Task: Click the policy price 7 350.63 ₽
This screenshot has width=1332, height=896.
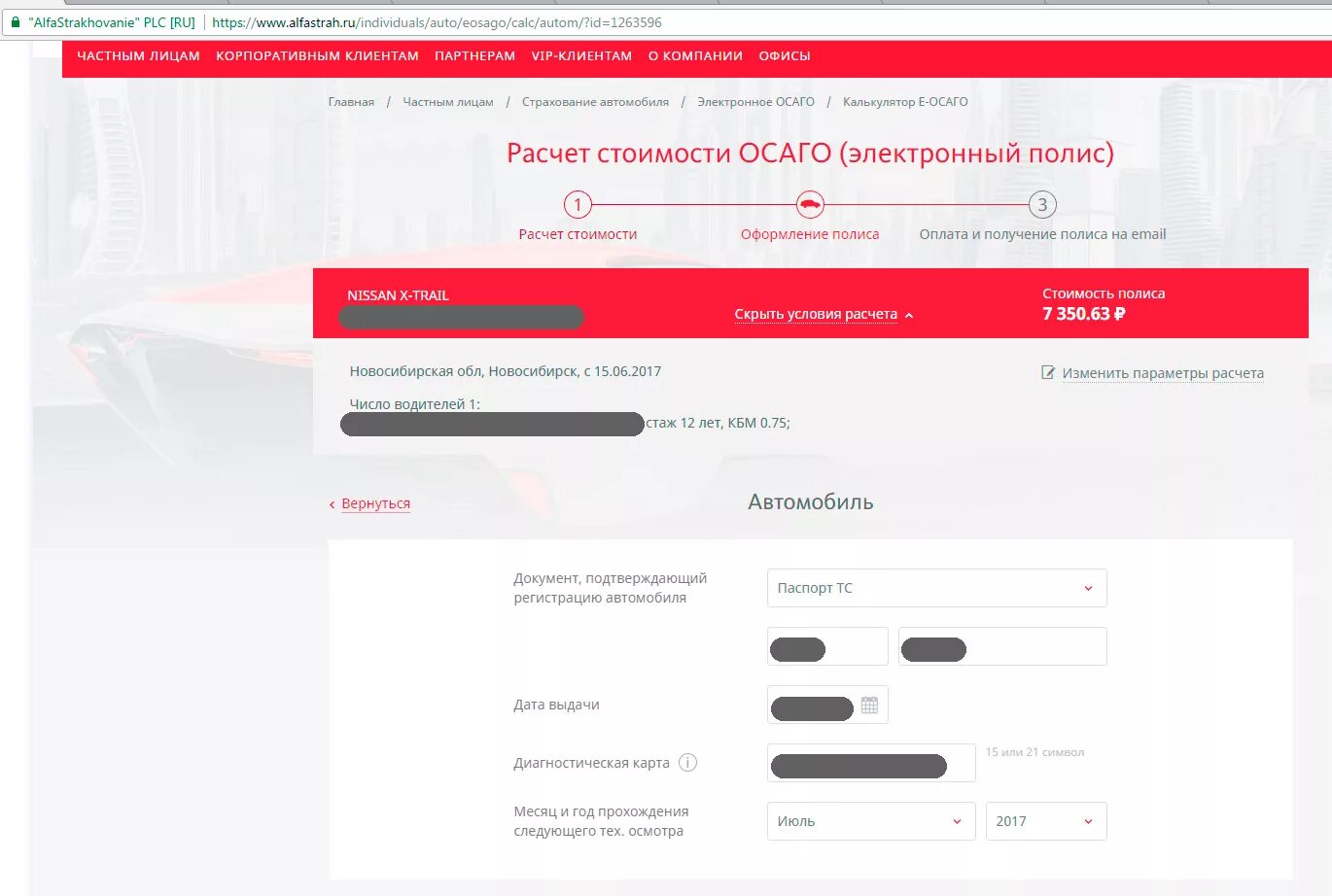Action: 1083,314
